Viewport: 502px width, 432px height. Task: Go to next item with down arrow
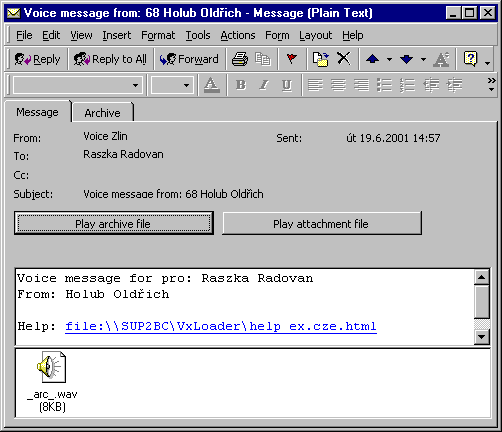pos(406,59)
